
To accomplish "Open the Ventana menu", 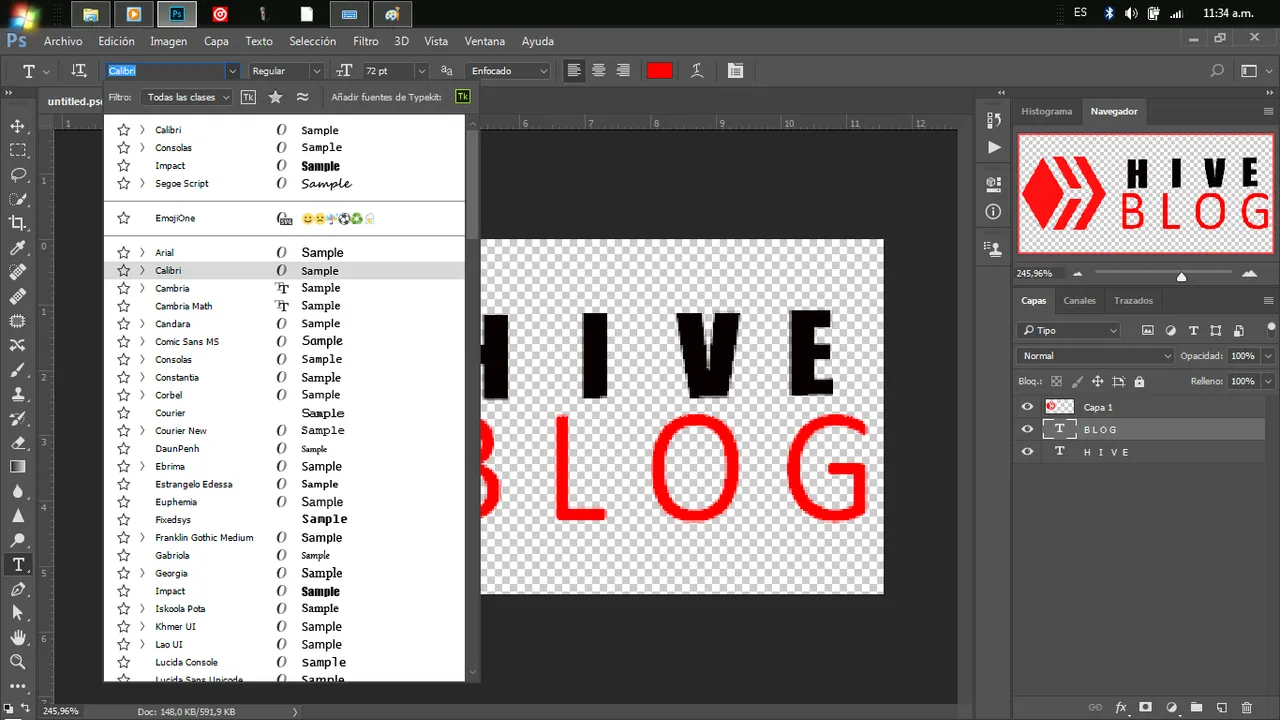I will click(x=485, y=41).
